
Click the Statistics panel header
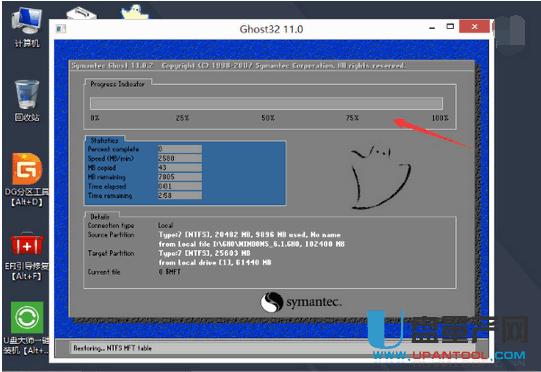pos(104,140)
